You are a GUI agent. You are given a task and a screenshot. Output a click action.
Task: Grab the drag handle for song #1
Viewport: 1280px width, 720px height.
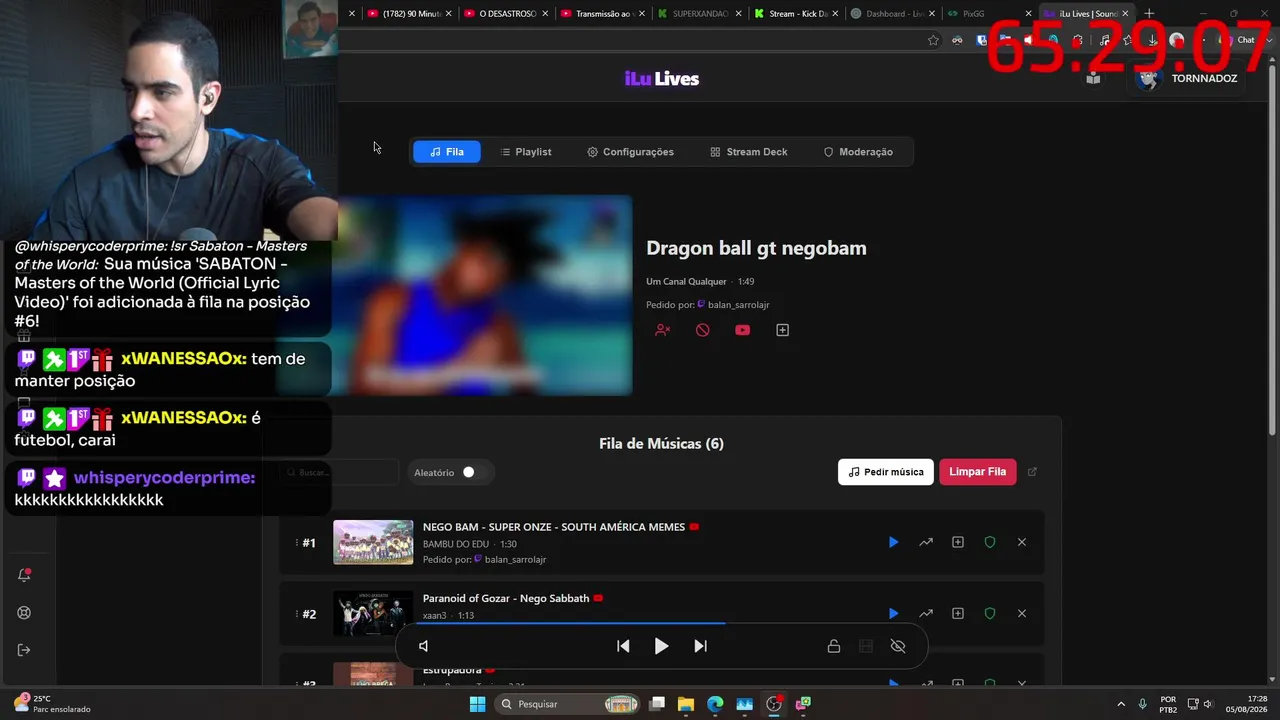(297, 542)
